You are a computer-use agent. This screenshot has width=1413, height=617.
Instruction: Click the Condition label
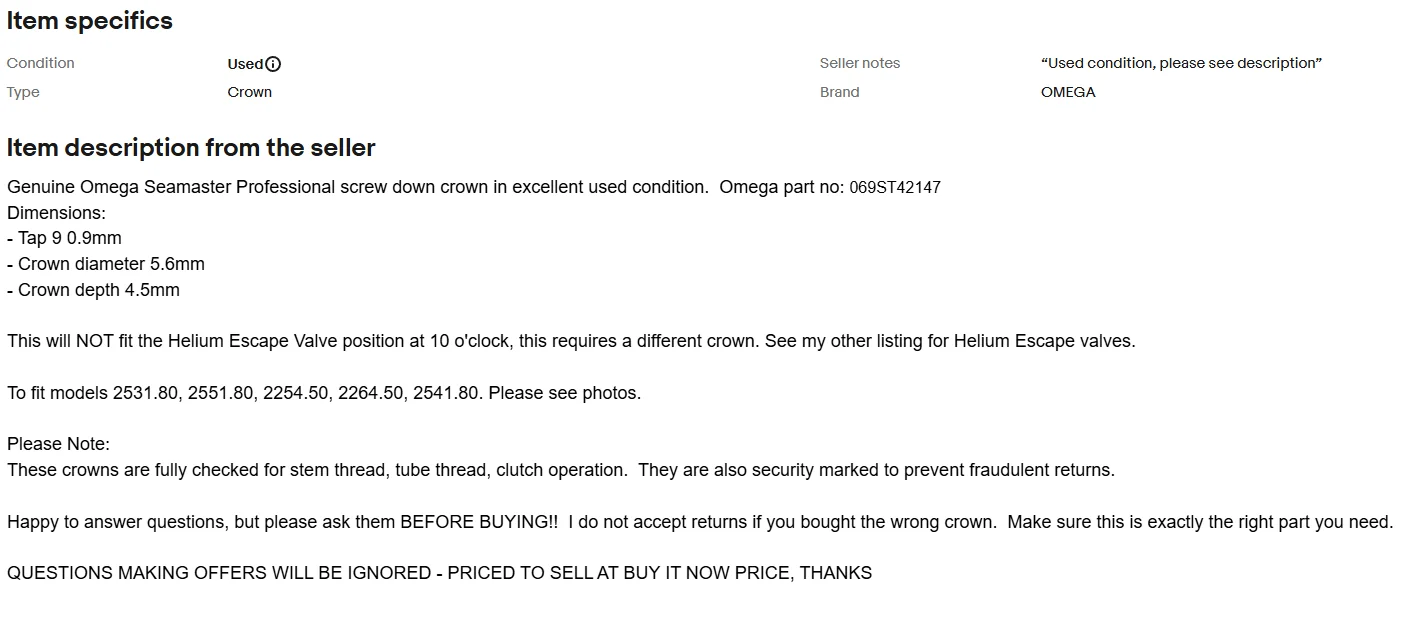coord(40,63)
